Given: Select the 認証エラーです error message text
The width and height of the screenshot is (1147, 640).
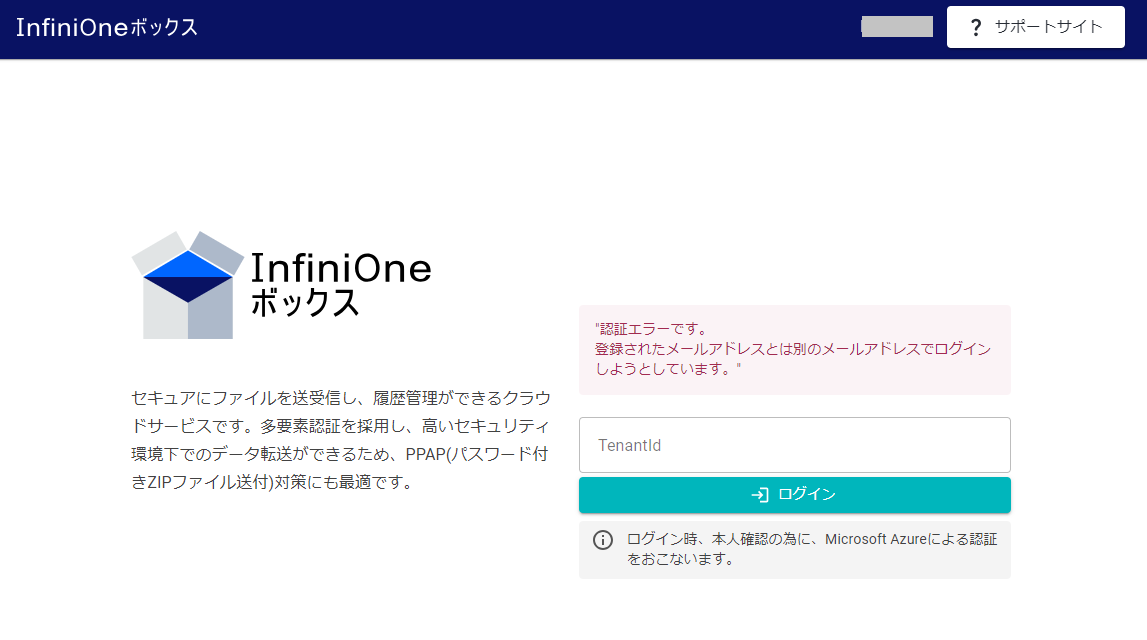Looking at the screenshot, I should 793,349.
